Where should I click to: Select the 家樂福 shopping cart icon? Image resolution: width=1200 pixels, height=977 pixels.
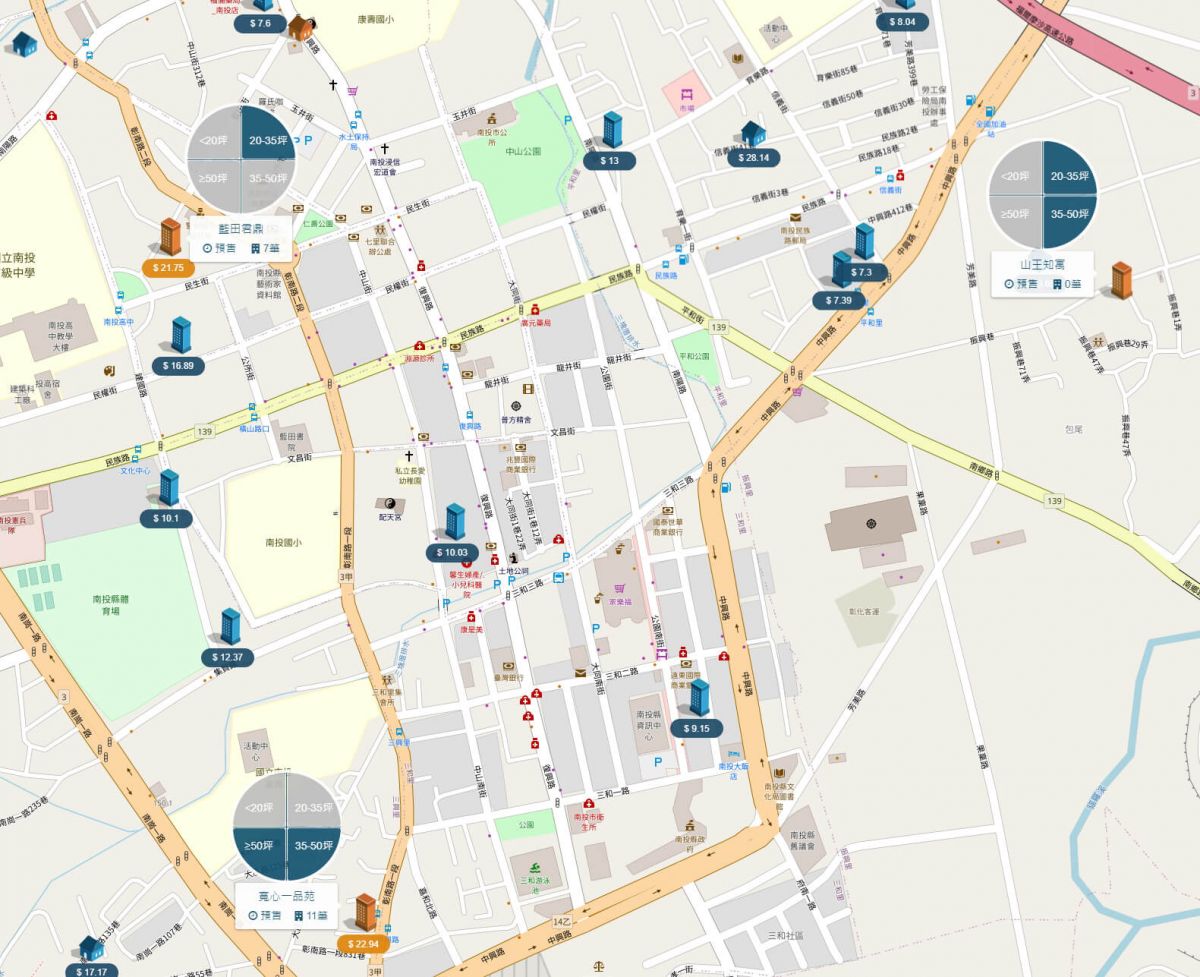pyautogui.click(x=620, y=589)
